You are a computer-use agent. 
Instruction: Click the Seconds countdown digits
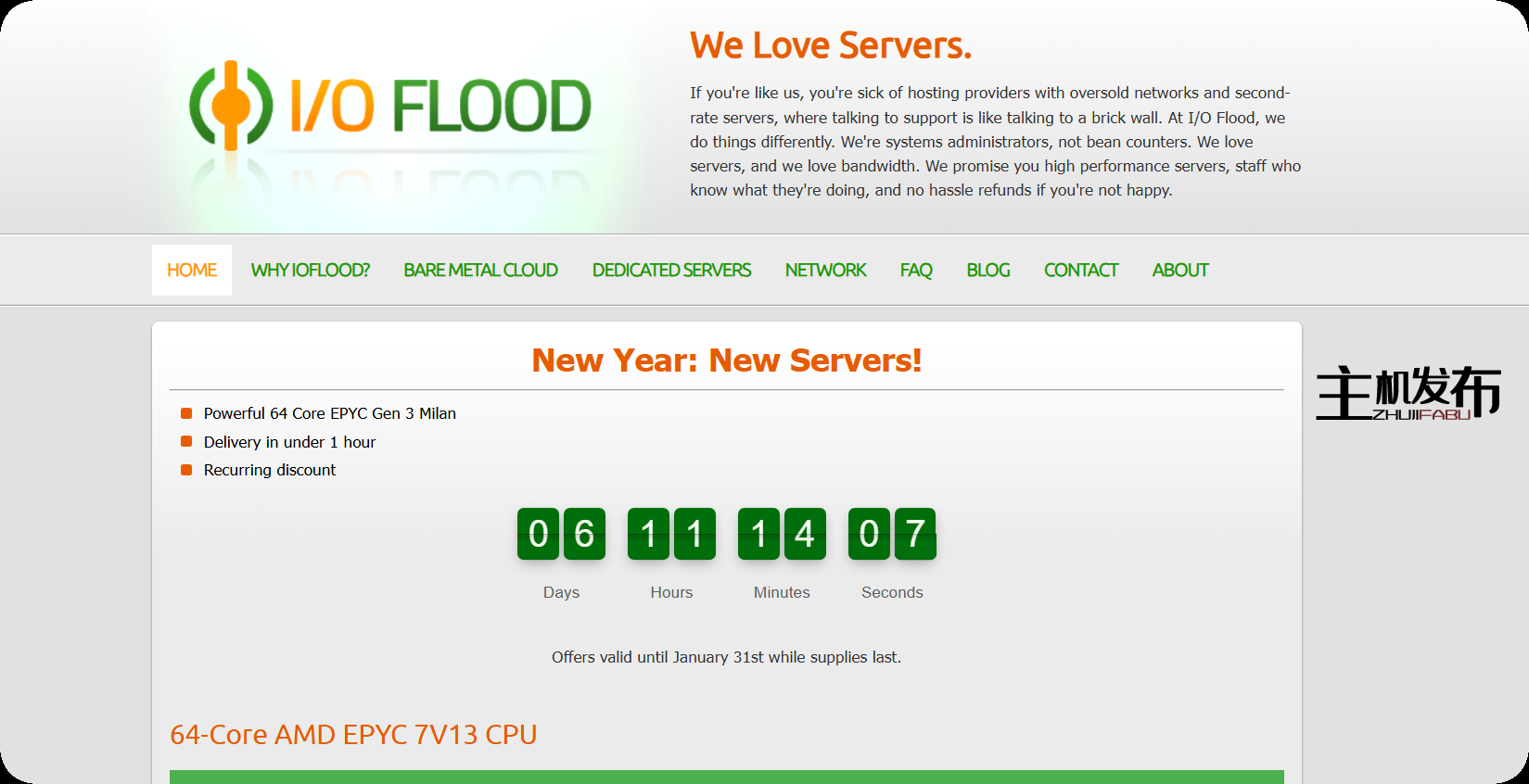pyautogui.click(x=892, y=534)
